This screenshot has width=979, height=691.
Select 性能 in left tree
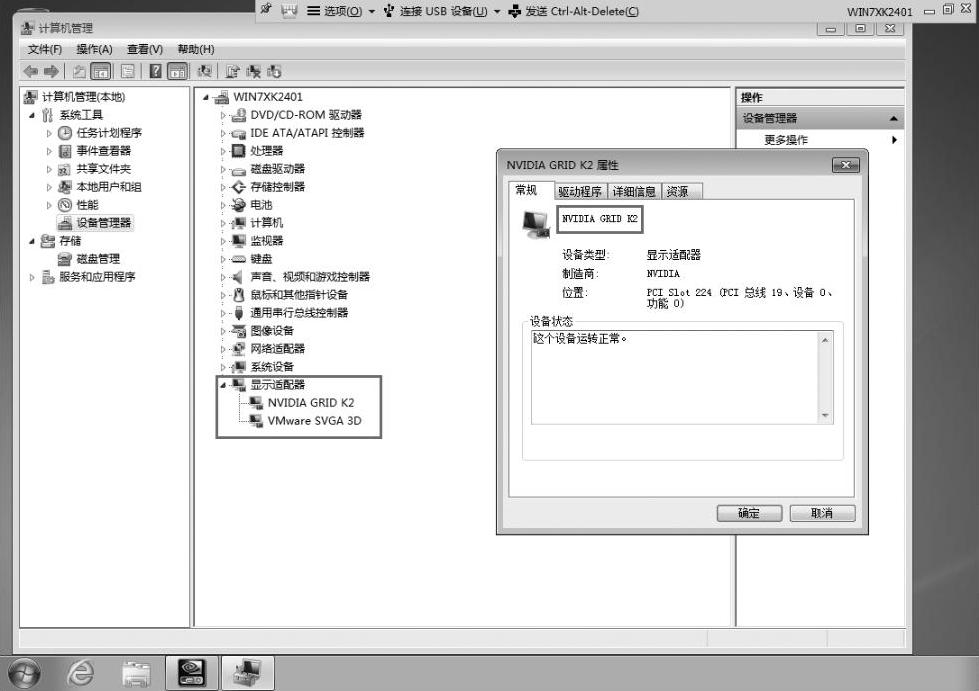pyautogui.click(x=87, y=205)
